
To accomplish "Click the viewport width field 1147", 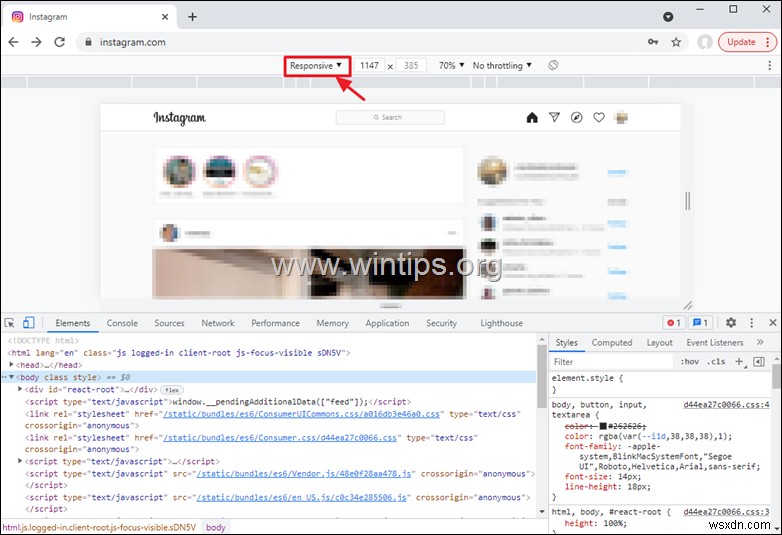I will (370, 66).
